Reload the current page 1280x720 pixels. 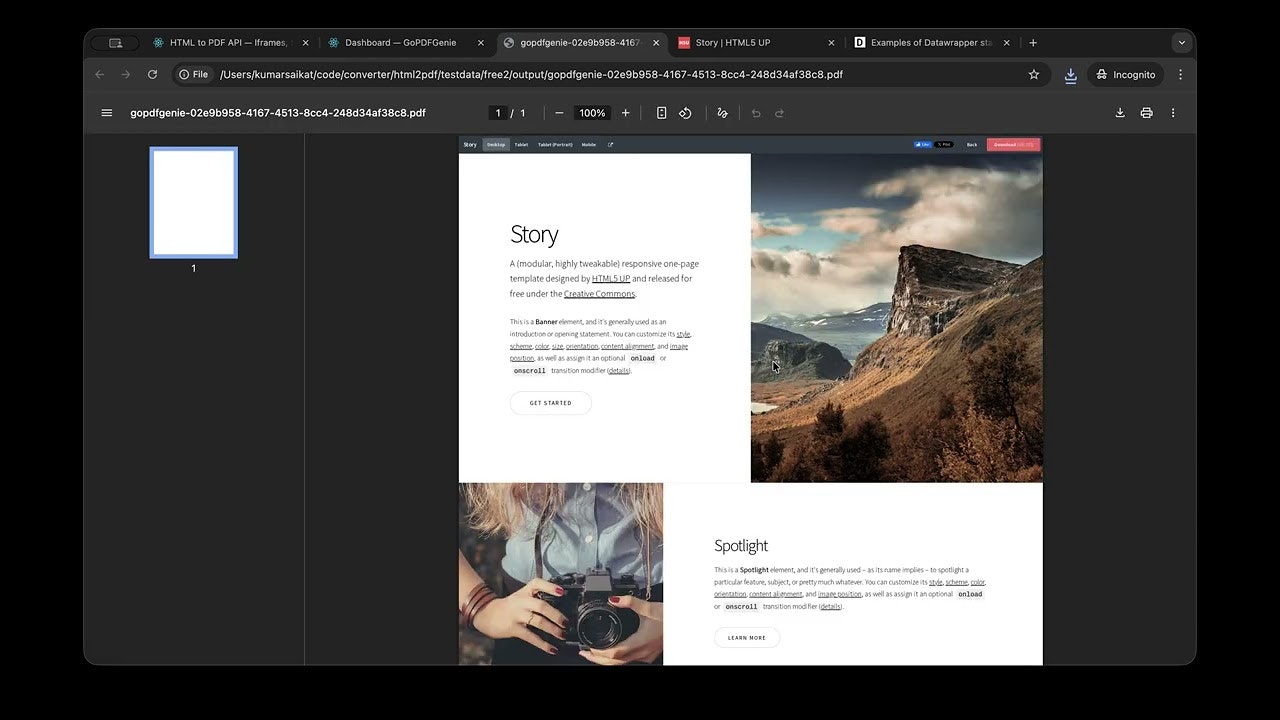[152, 74]
